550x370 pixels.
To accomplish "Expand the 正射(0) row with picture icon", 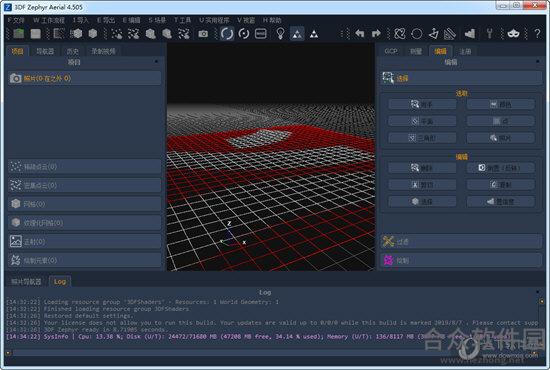I will click(85, 241).
